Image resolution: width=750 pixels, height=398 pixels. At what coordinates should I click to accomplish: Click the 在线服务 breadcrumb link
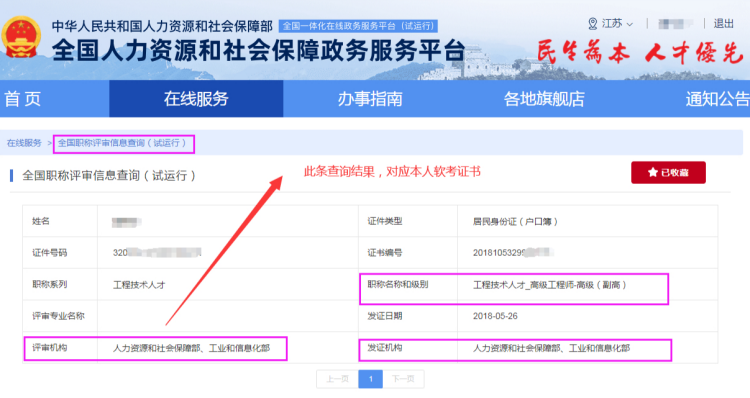pos(24,143)
